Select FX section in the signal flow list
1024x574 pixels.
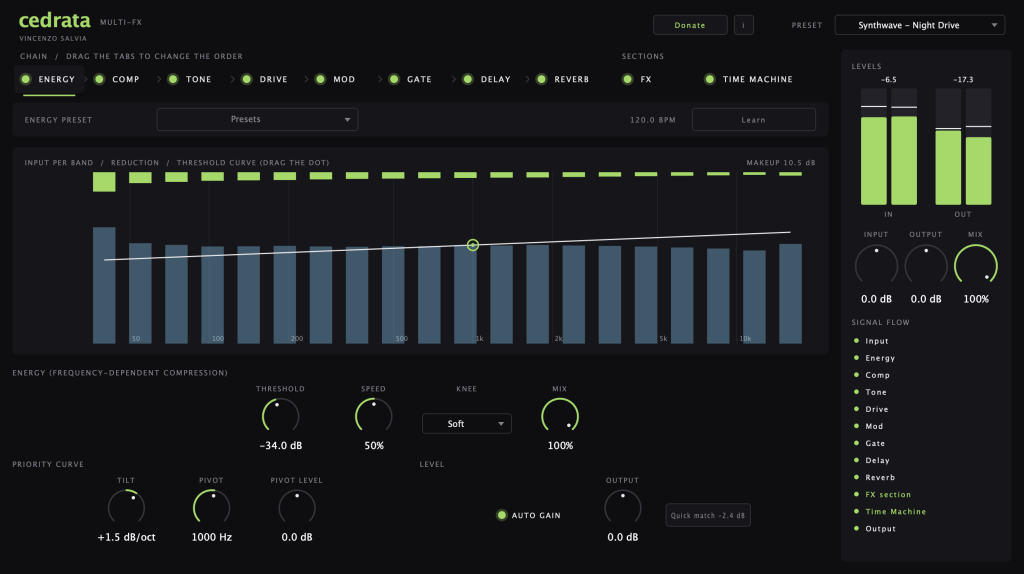[888, 494]
